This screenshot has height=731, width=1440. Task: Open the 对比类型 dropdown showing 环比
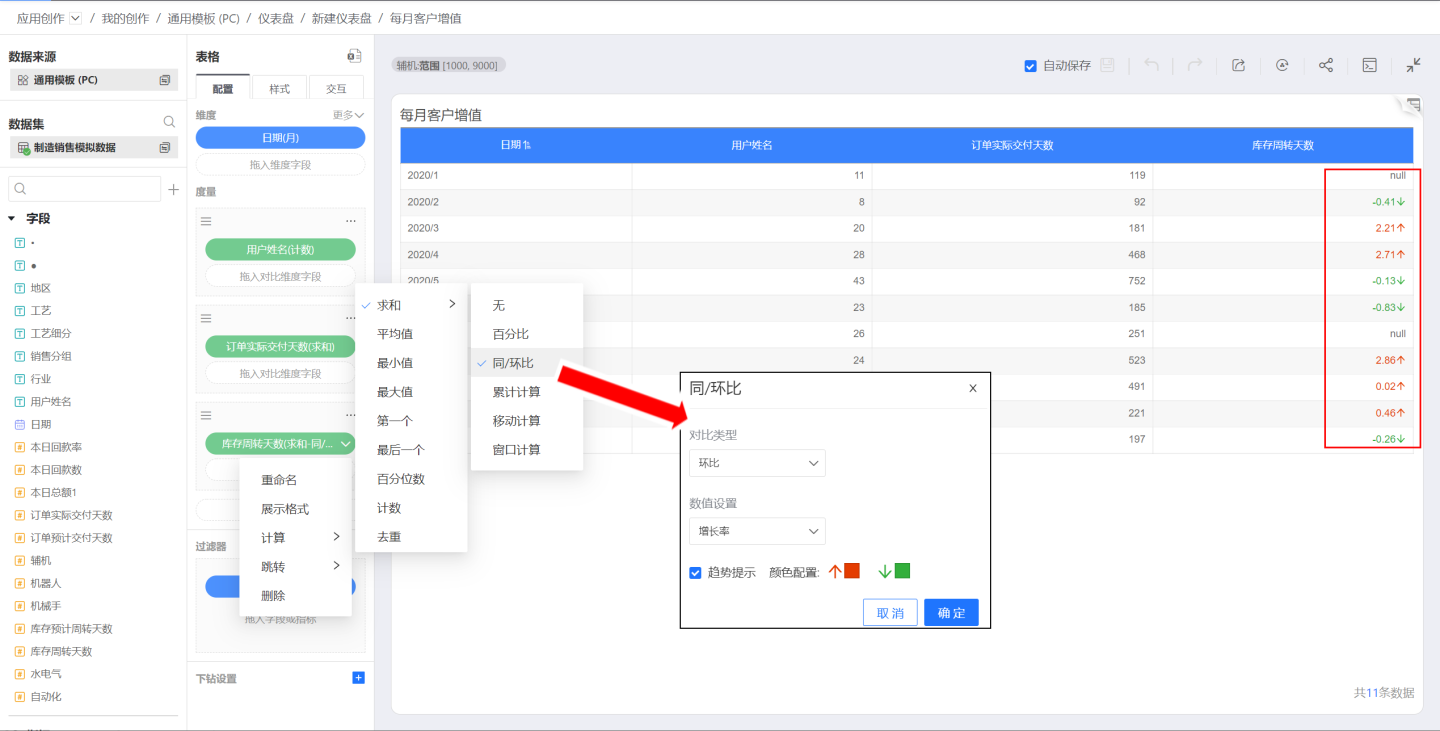(x=757, y=463)
